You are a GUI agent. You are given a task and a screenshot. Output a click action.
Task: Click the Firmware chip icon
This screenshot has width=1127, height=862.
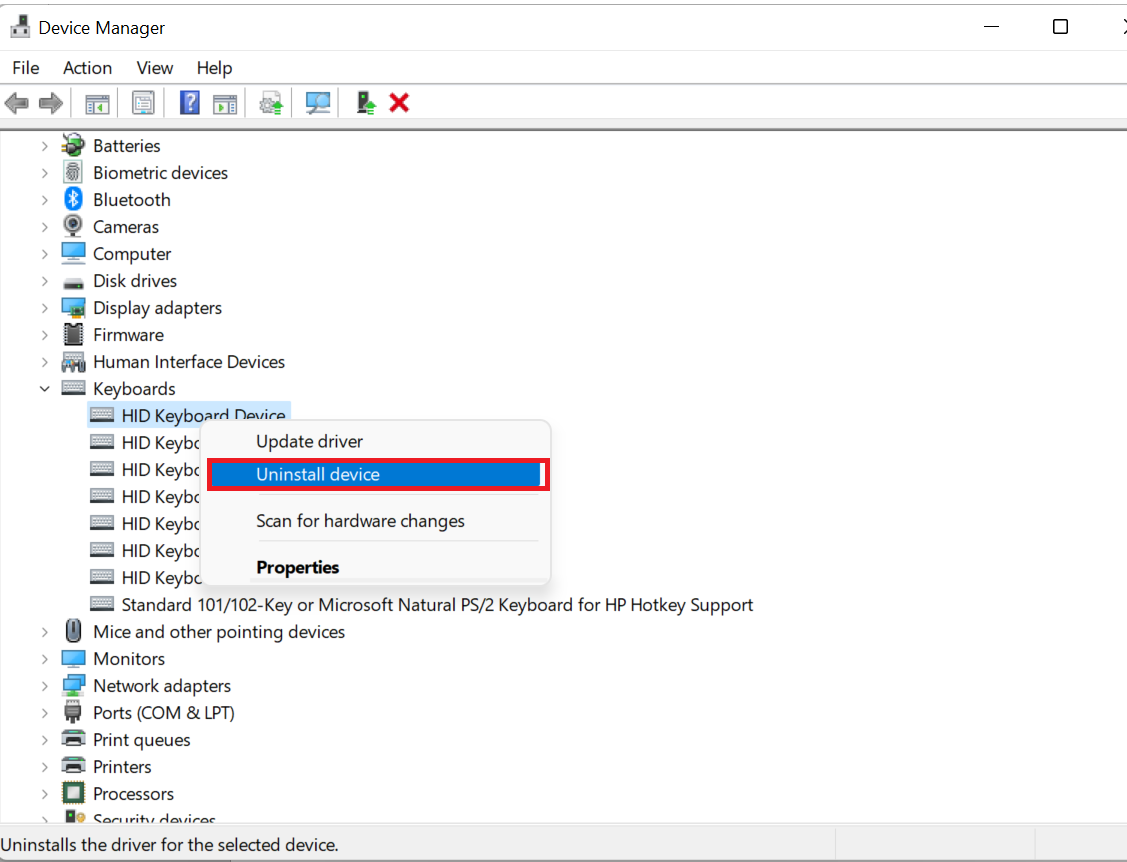coord(73,334)
